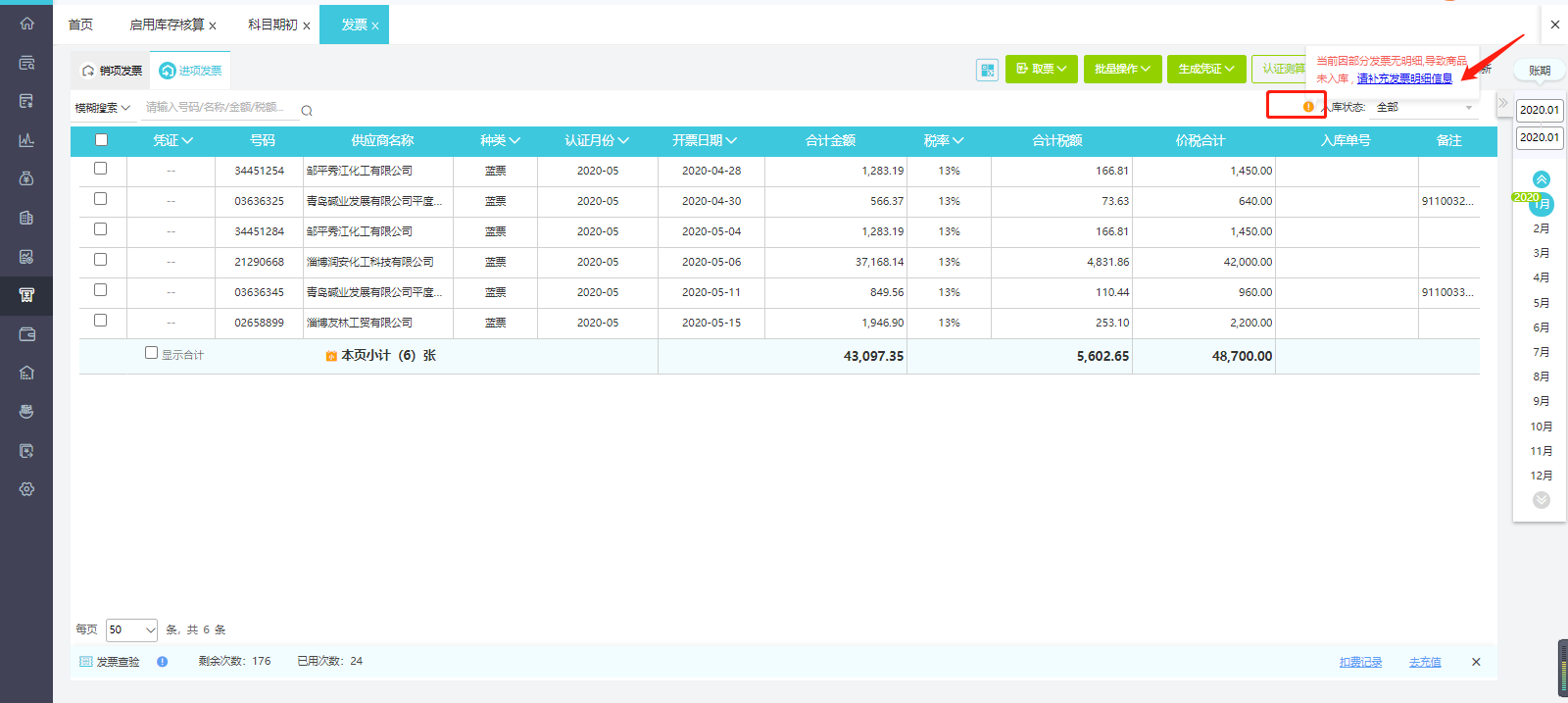The image size is (1568, 703).
Task: Close the 发票 tab
Action: [x=374, y=26]
